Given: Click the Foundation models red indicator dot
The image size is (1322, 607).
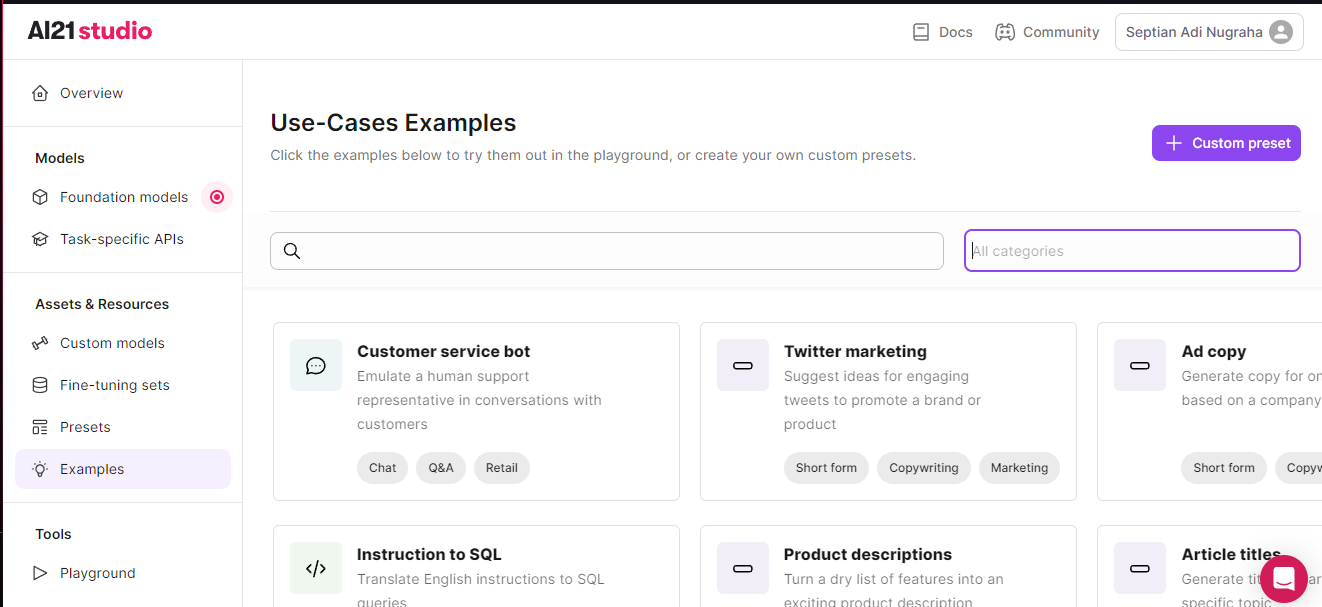Looking at the screenshot, I should pos(217,197).
